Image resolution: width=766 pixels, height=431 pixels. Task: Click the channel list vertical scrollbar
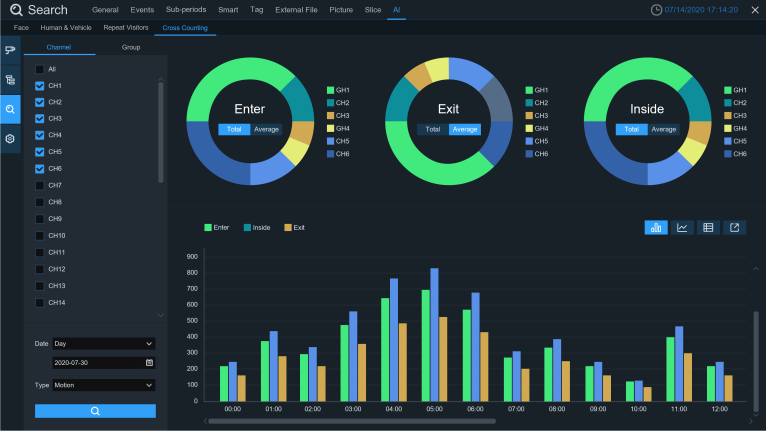click(x=161, y=132)
